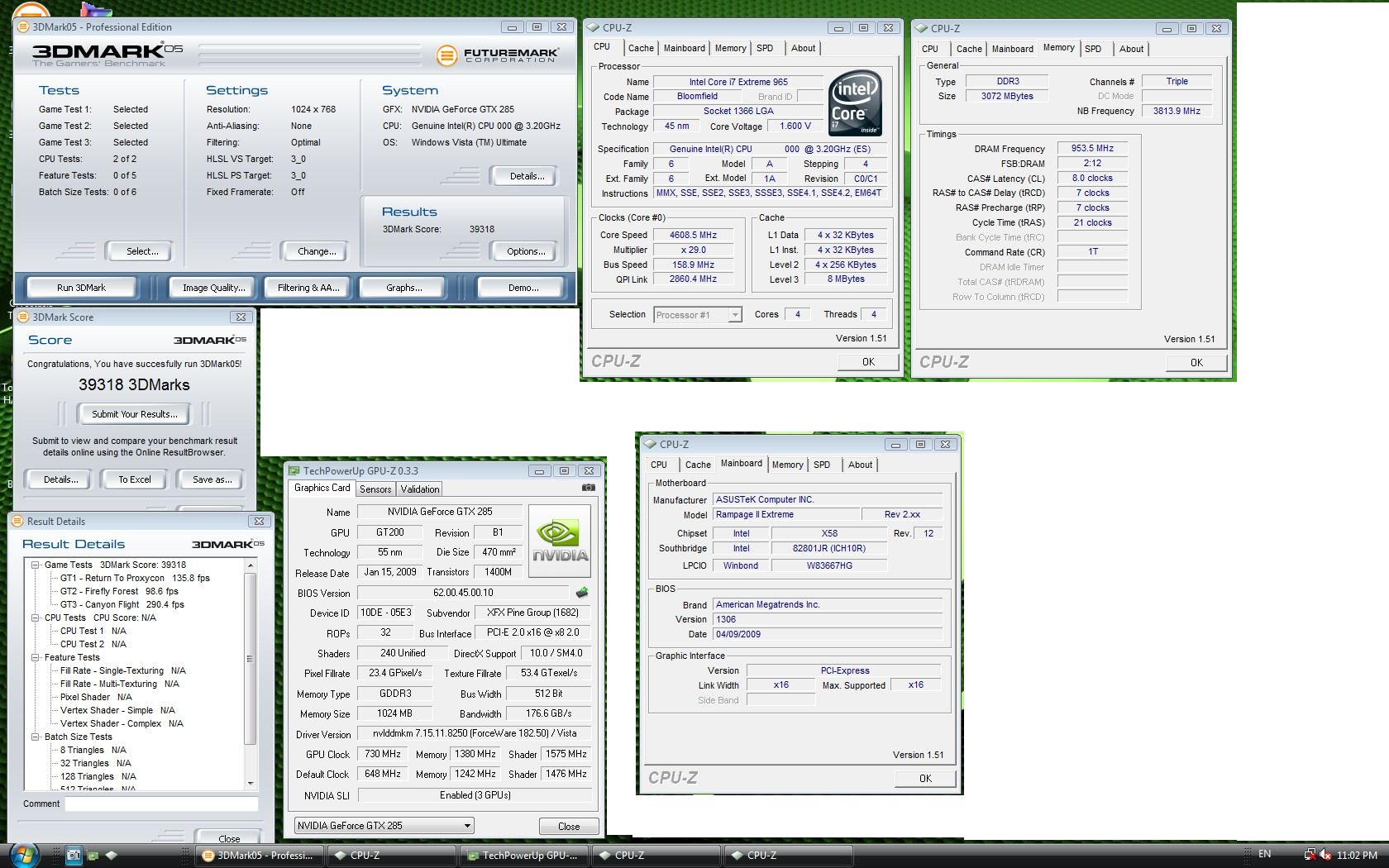Image resolution: width=1389 pixels, height=868 pixels.
Task: Click the Details... button in the System section
Action: [x=526, y=176]
